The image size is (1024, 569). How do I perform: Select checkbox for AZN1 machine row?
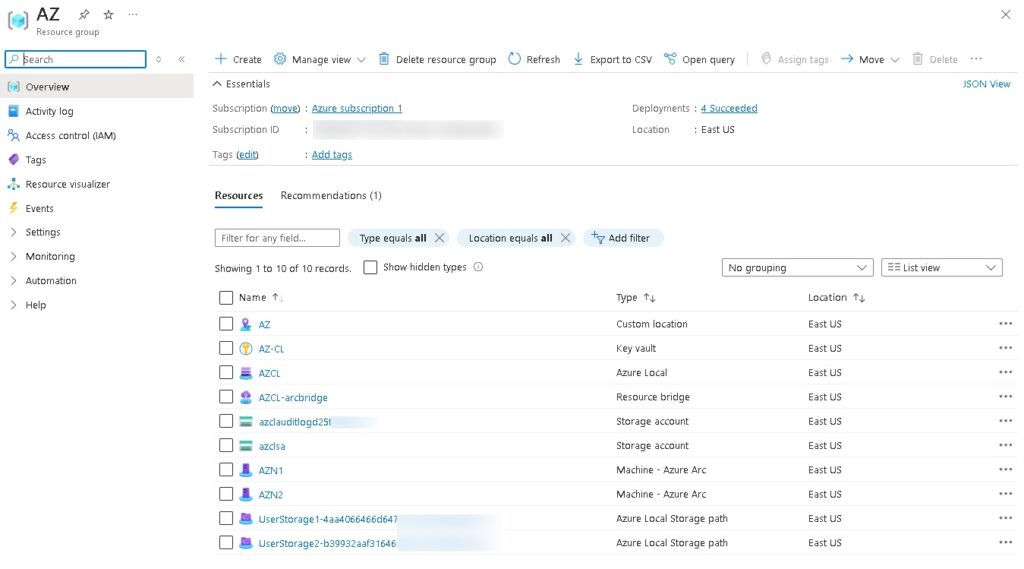point(226,470)
